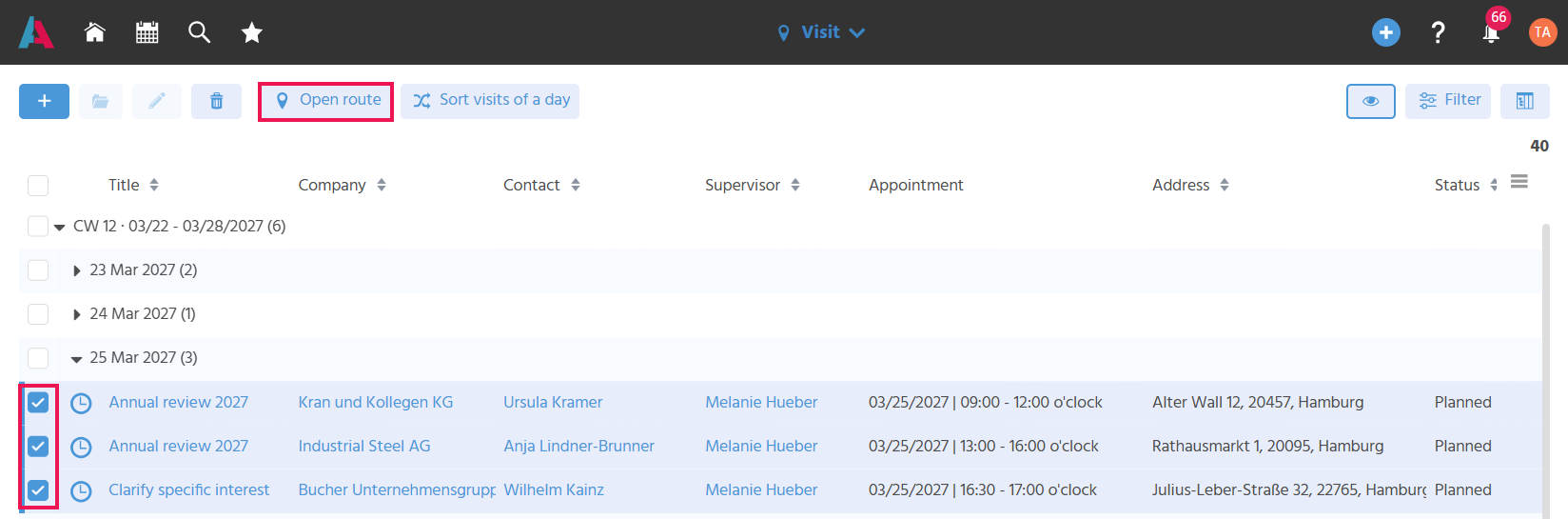This screenshot has height=519, width=1568.
Task: Open company Bucher Unternehmensgruppe
Action: tap(397, 489)
